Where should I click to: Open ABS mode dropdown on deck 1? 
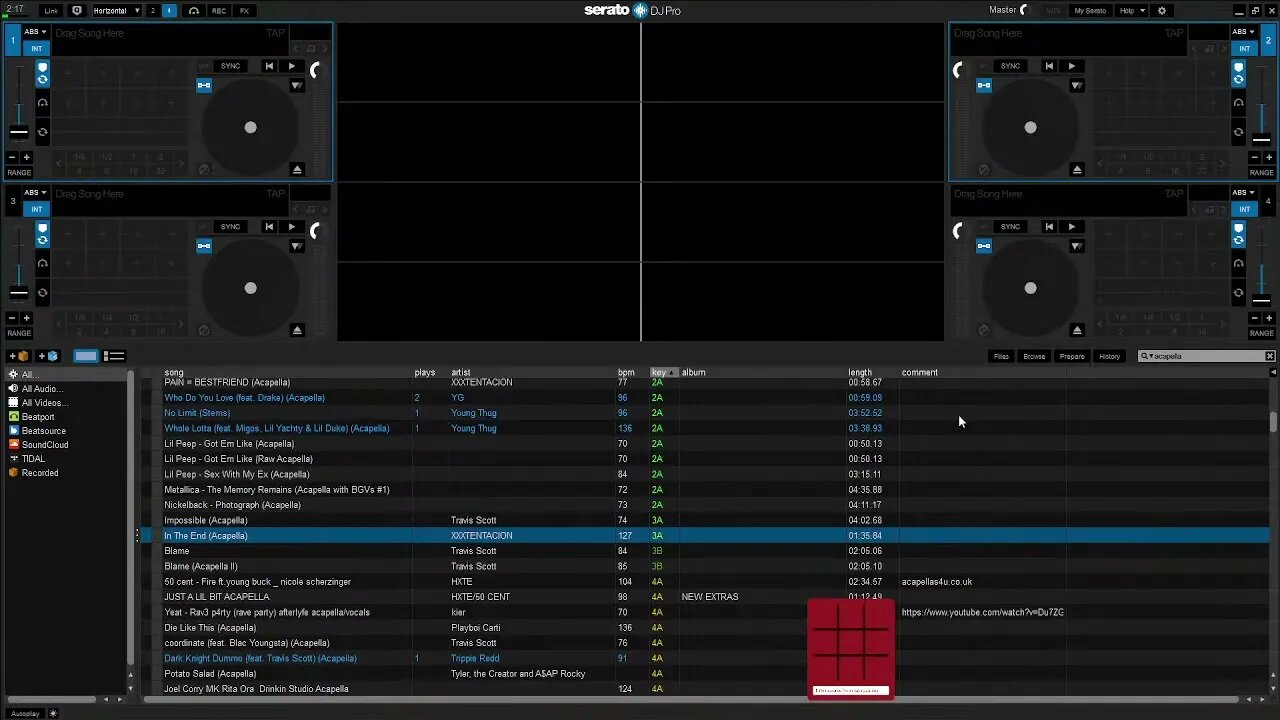point(36,32)
